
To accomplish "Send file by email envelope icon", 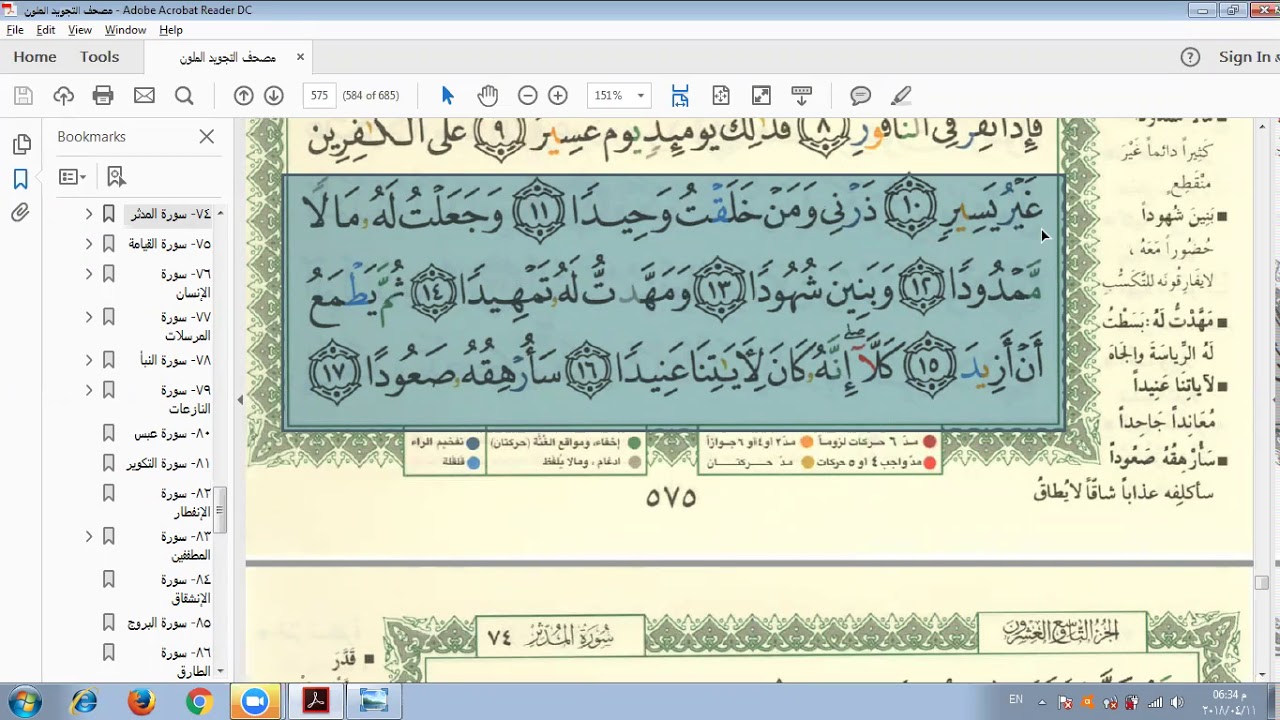I will [x=144, y=96].
